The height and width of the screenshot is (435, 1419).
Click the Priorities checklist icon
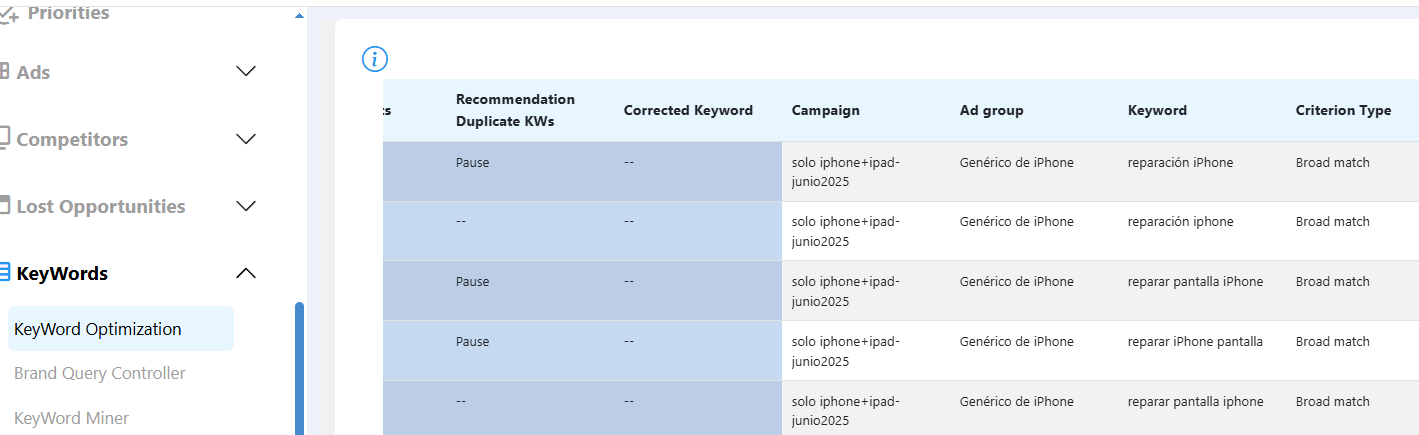[x=9, y=14]
